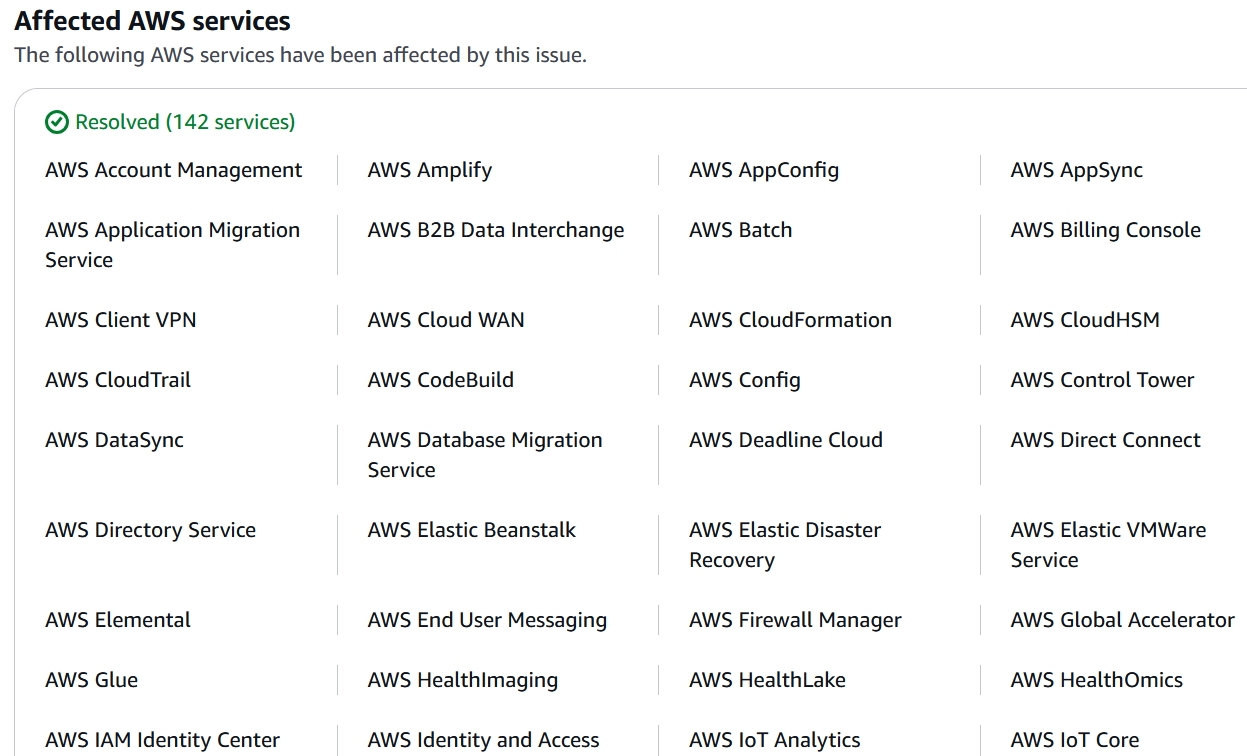Open AWS Direct Connect entry
Image resolution: width=1247 pixels, height=756 pixels.
point(1105,440)
